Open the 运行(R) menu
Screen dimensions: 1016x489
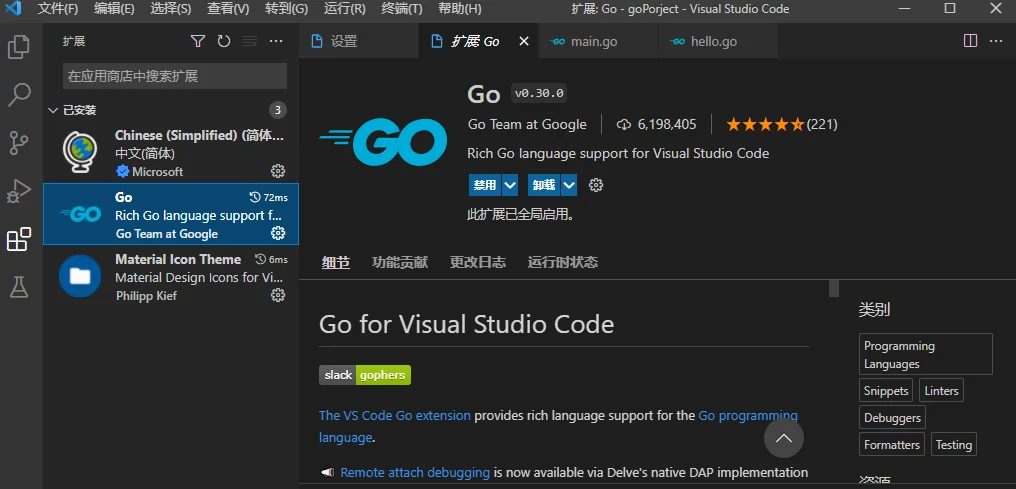[x=344, y=9]
